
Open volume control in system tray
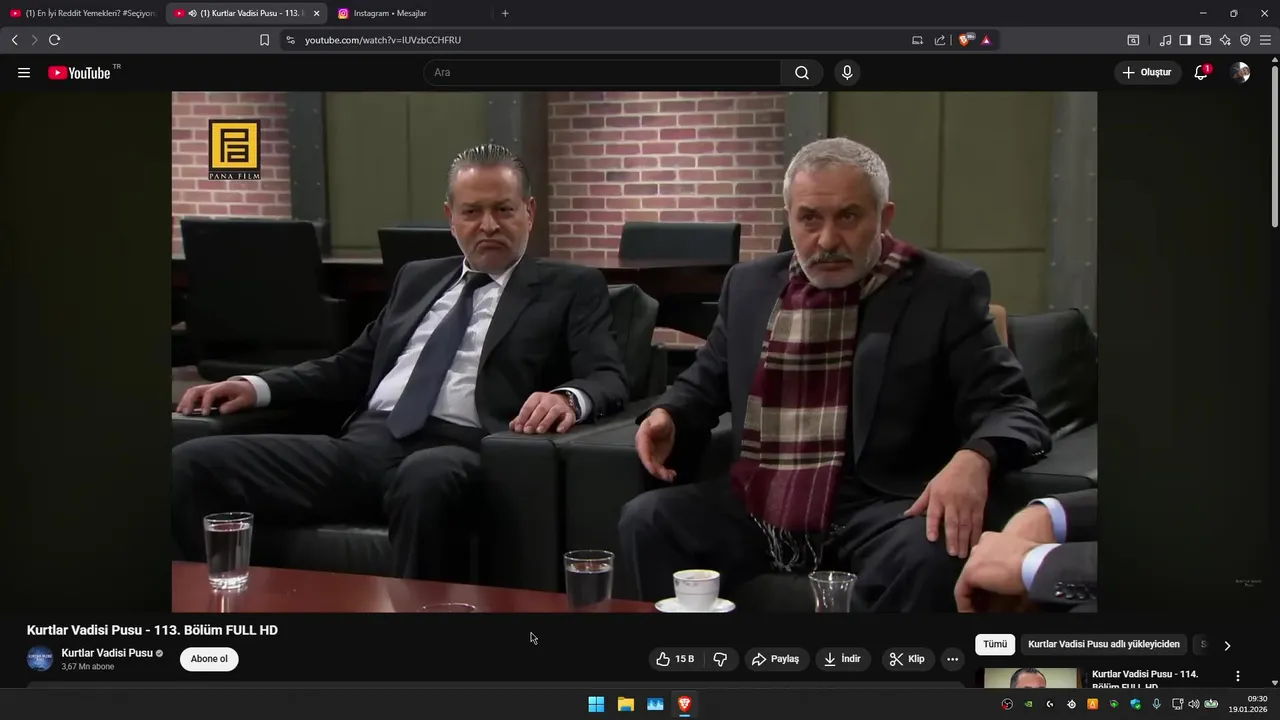(x=1194, y=704)
